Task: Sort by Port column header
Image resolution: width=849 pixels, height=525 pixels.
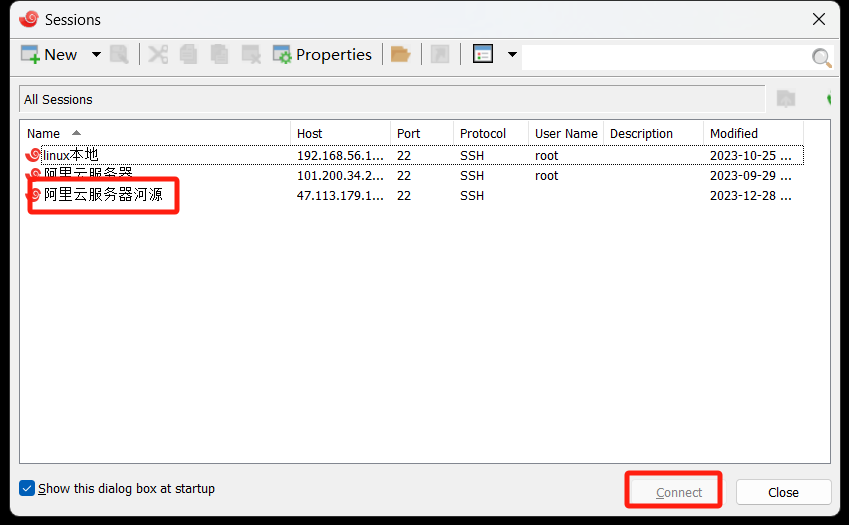Action: point(422,133)
